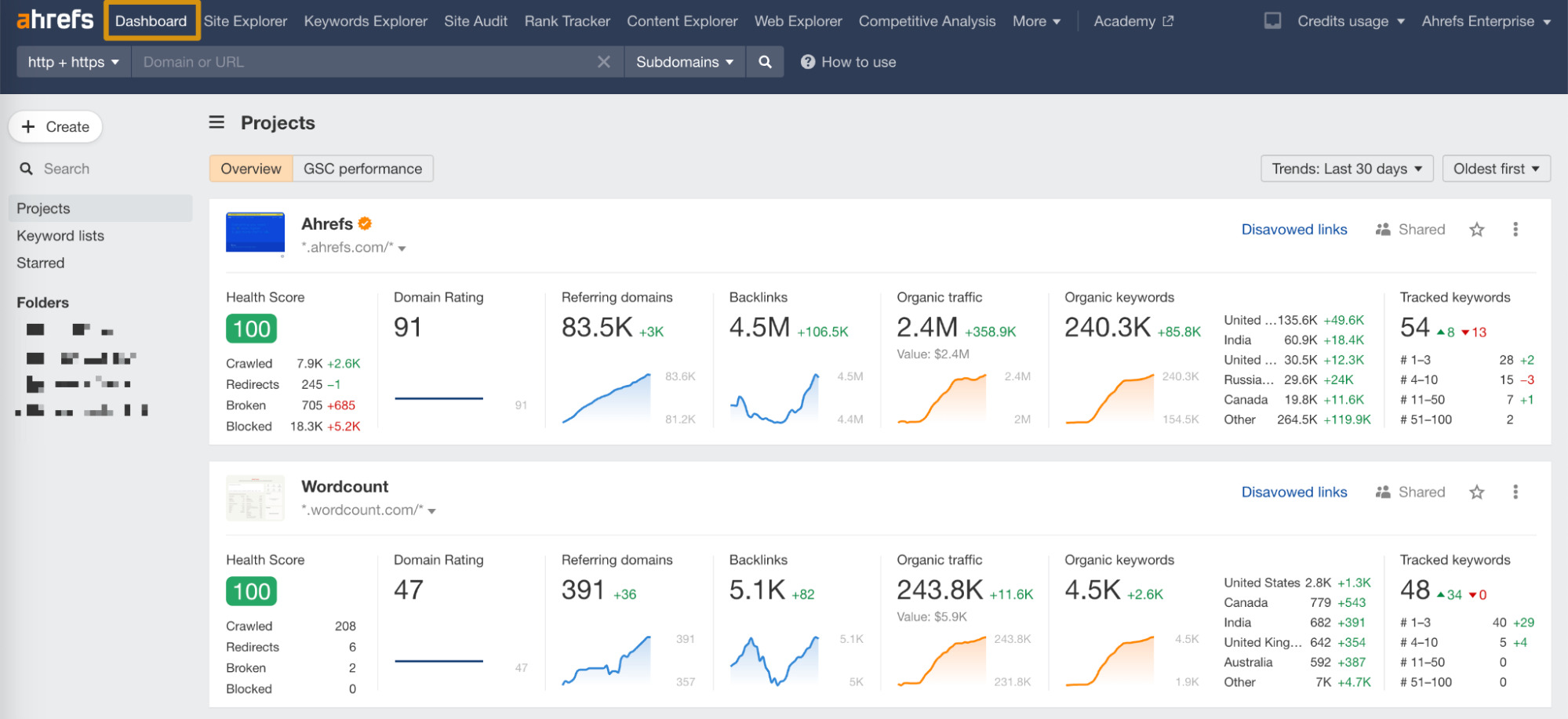Click the hamburger menu beside the Projects heading

(x=215, y=122)
